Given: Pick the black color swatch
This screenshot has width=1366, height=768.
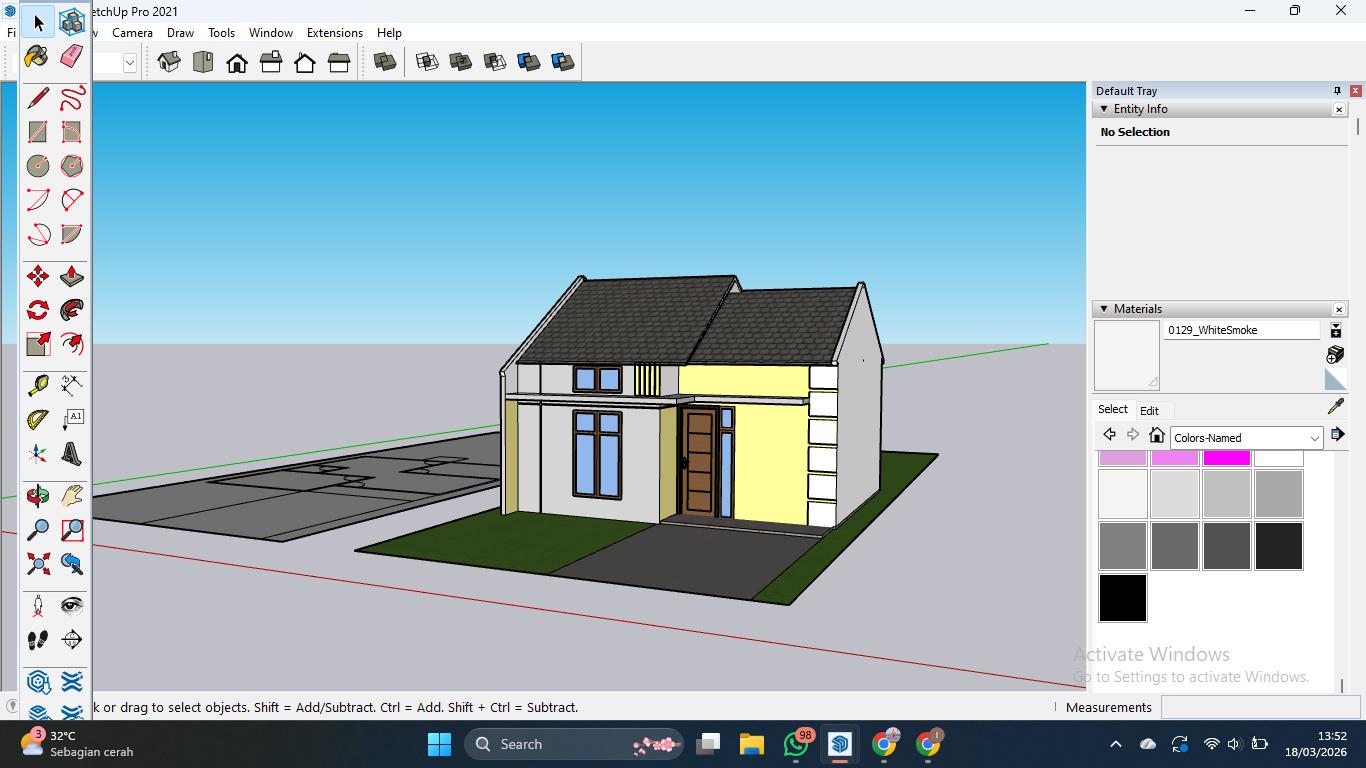Looking at the screenshot, I should pyautogui.click(x=1122, y=598).
